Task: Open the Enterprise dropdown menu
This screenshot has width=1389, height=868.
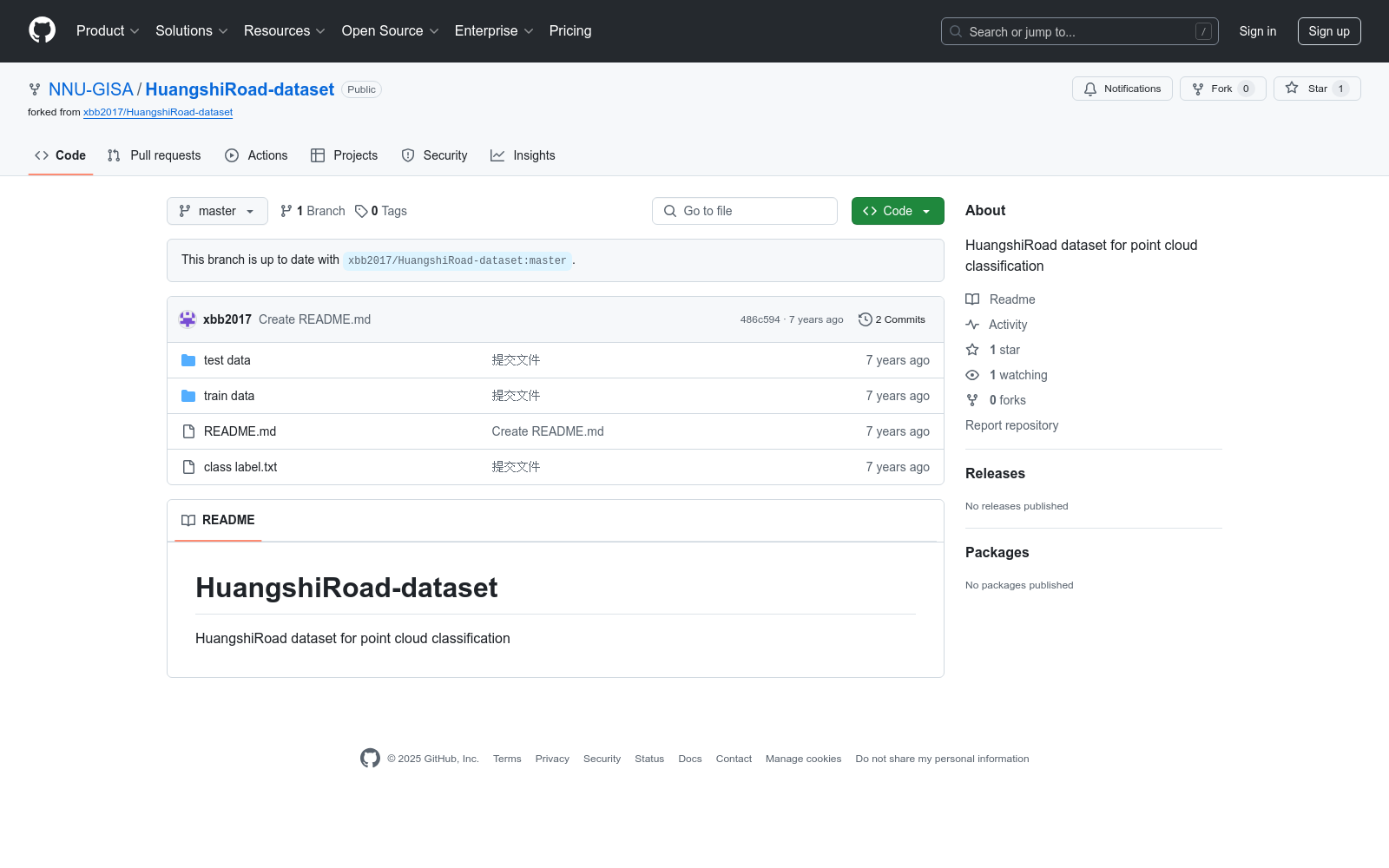Action: (494, 31)
